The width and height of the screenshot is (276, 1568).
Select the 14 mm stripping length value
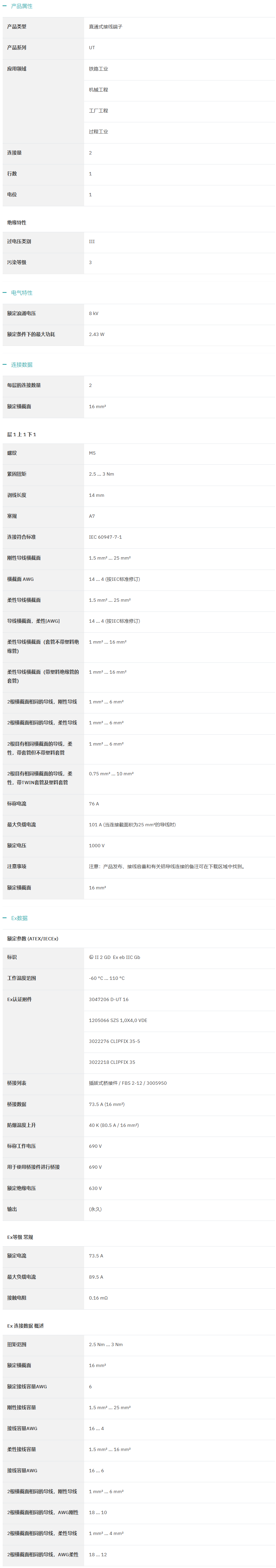point(96,495)
